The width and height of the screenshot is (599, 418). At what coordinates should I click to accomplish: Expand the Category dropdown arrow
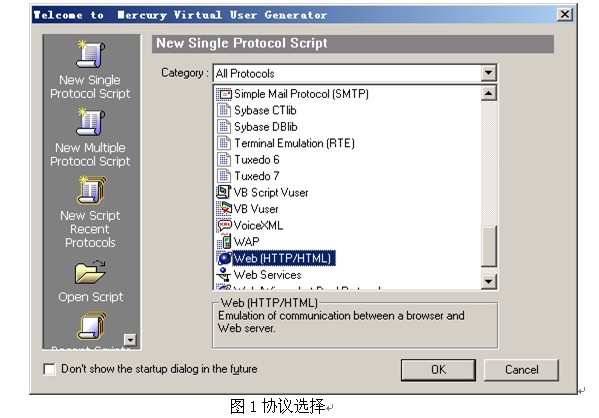tap(488, 73)
